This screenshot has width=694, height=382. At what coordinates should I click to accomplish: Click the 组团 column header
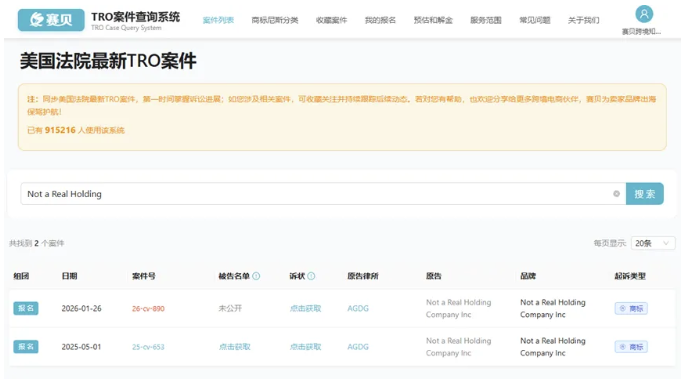[21, 276]
